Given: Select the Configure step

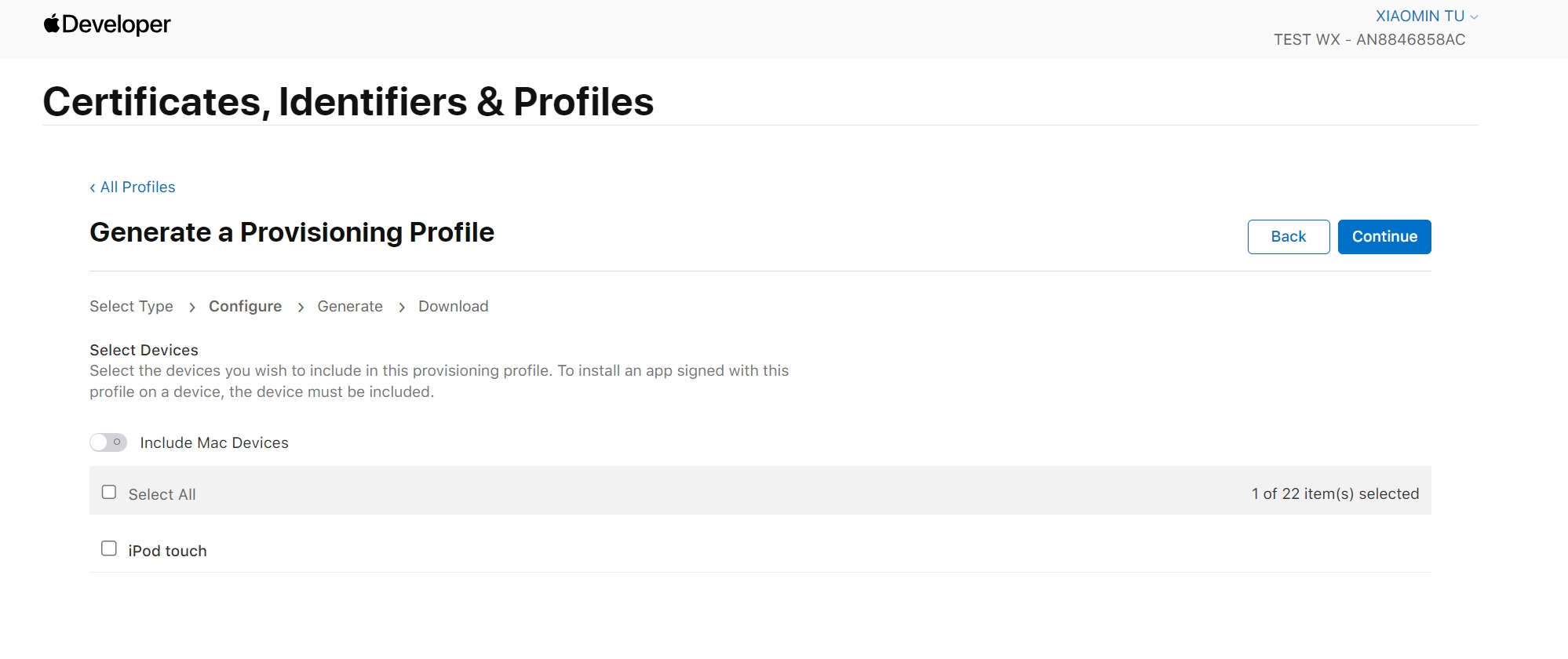Looking at the screenshot, I should point(245,306).
